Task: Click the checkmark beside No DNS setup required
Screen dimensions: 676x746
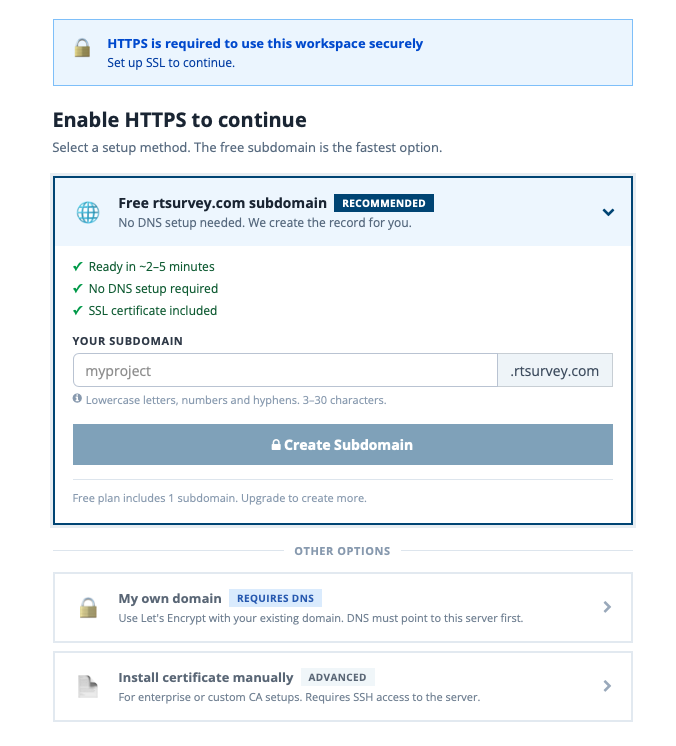Action: (77, 289)
